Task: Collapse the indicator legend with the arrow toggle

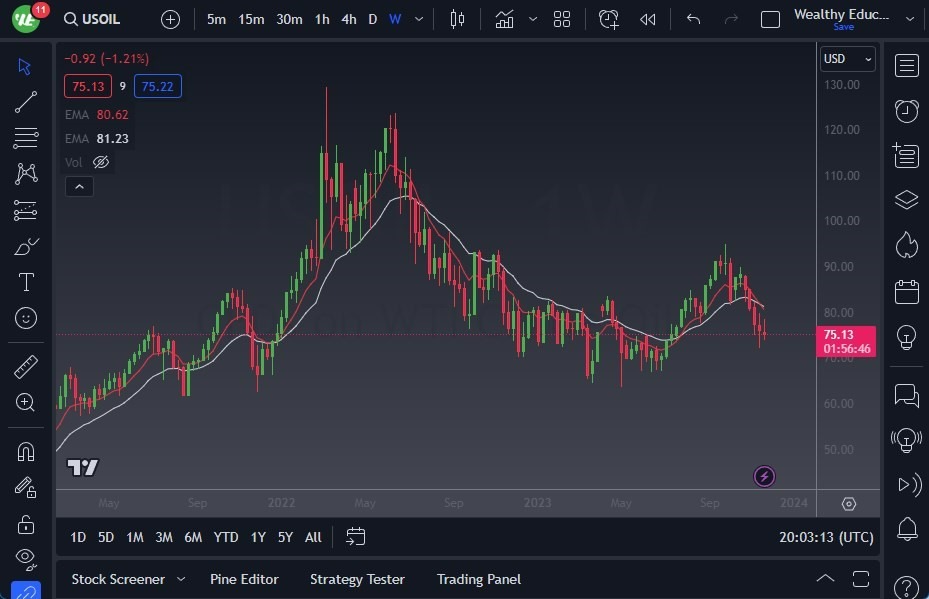Action: tap(79, 186)
